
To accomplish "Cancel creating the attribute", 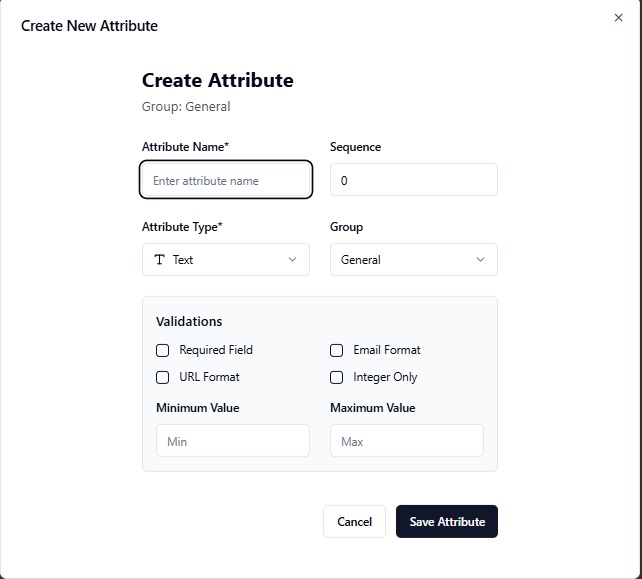I will (354, 521).
